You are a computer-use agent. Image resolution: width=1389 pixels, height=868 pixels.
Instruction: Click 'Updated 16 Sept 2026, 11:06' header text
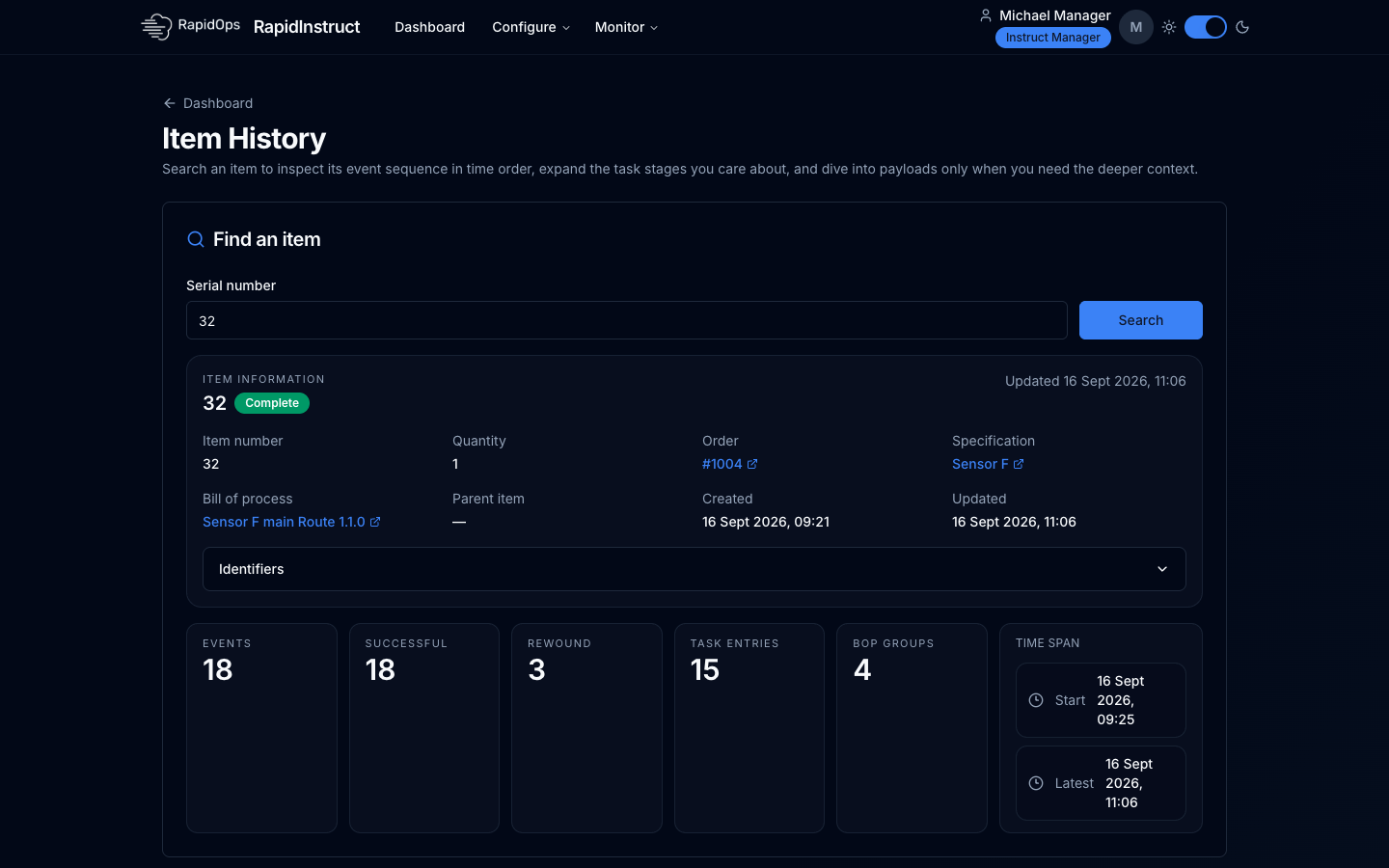[1096, 381]
